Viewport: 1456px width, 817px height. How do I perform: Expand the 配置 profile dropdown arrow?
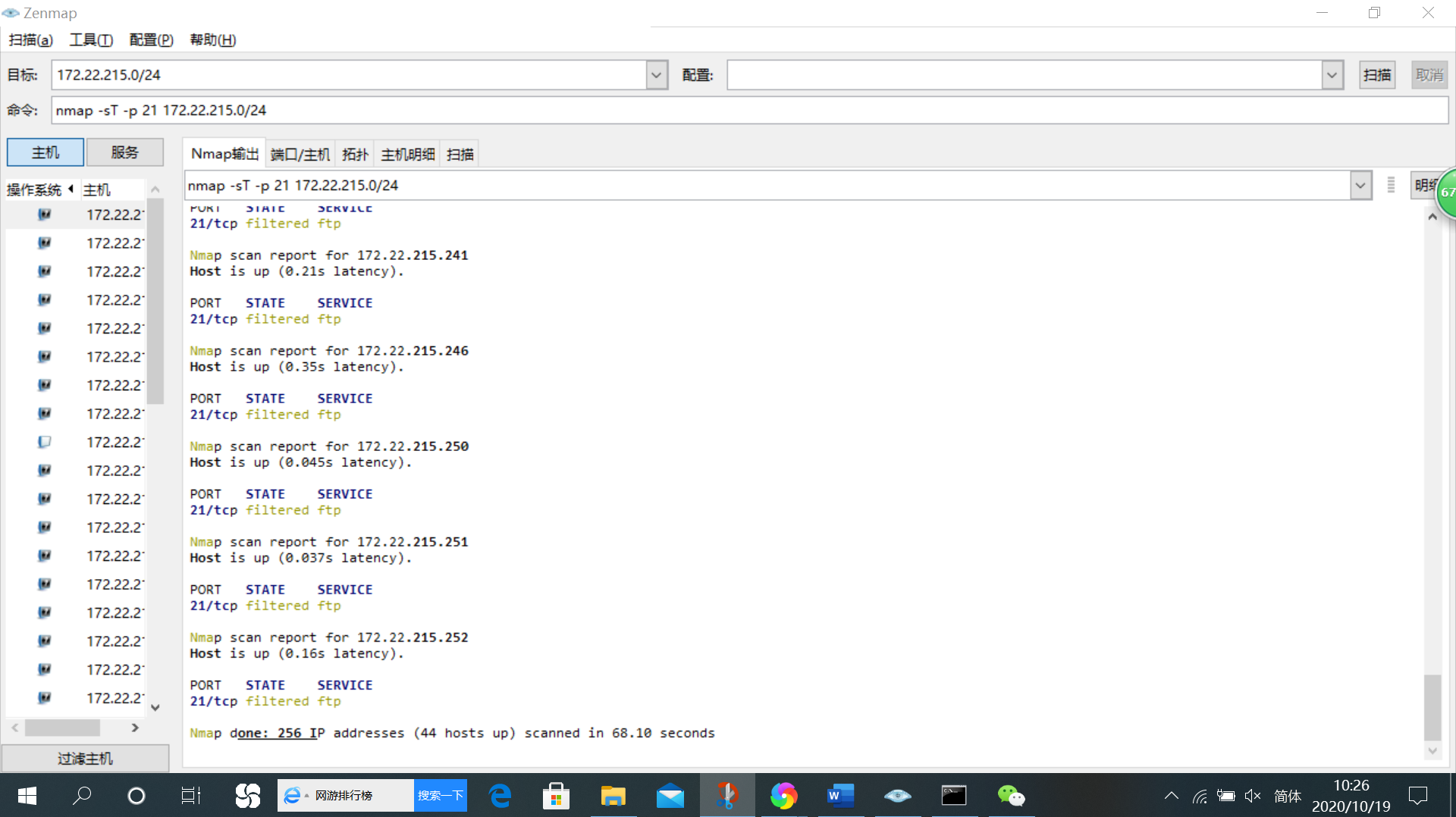point(1332,75)
